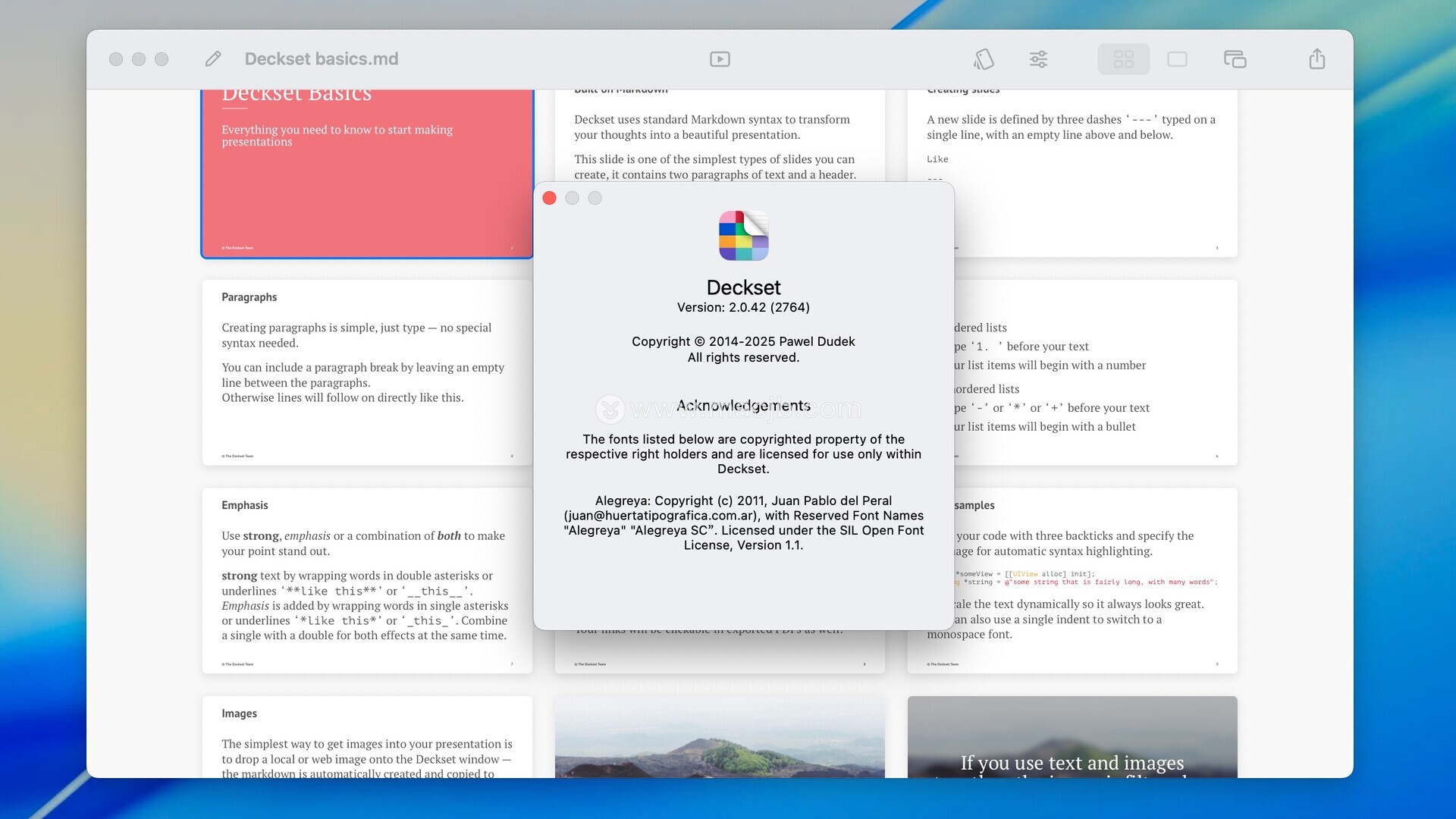Viewport: 1456px width, 819px height.
Task: Start the presentation with the play icon
Action: [x=720, y=59]
